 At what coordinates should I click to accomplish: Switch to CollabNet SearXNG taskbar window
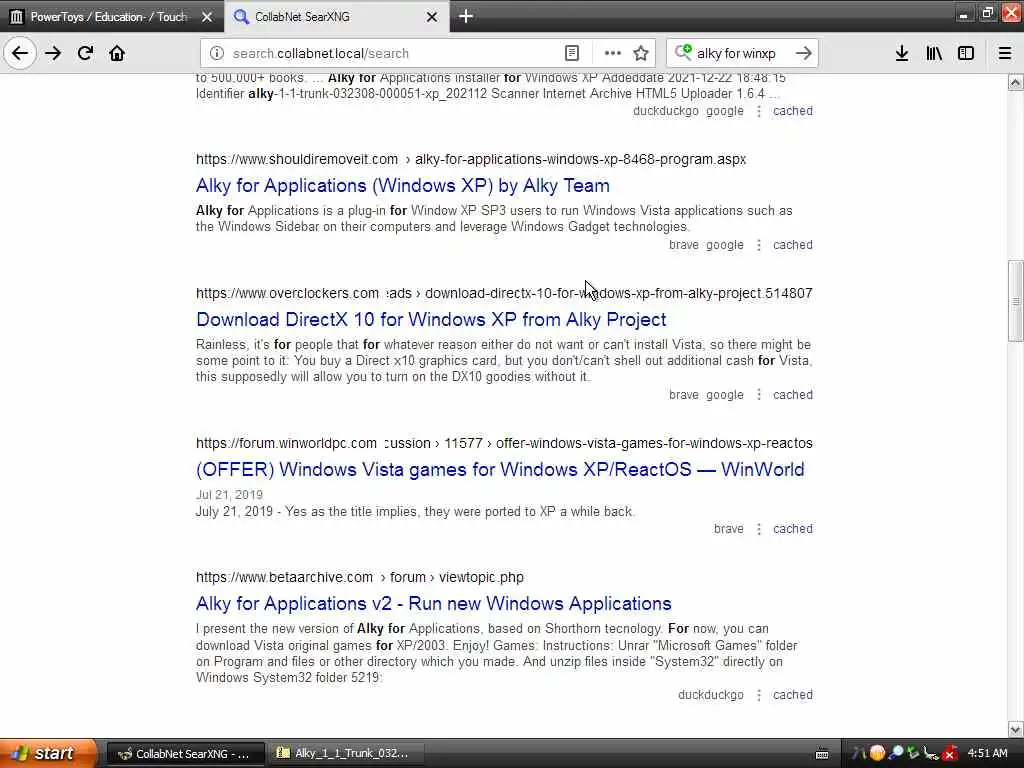click(185, 754)
